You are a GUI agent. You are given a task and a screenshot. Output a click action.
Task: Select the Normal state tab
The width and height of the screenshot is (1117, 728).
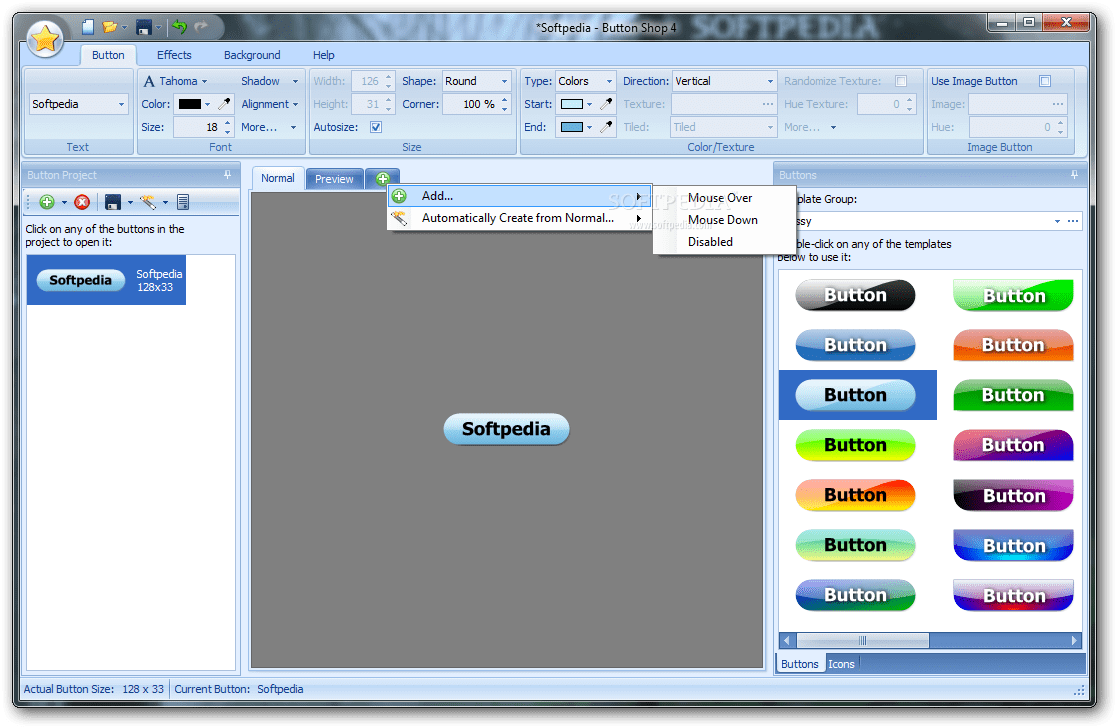[x=278, y=178]
